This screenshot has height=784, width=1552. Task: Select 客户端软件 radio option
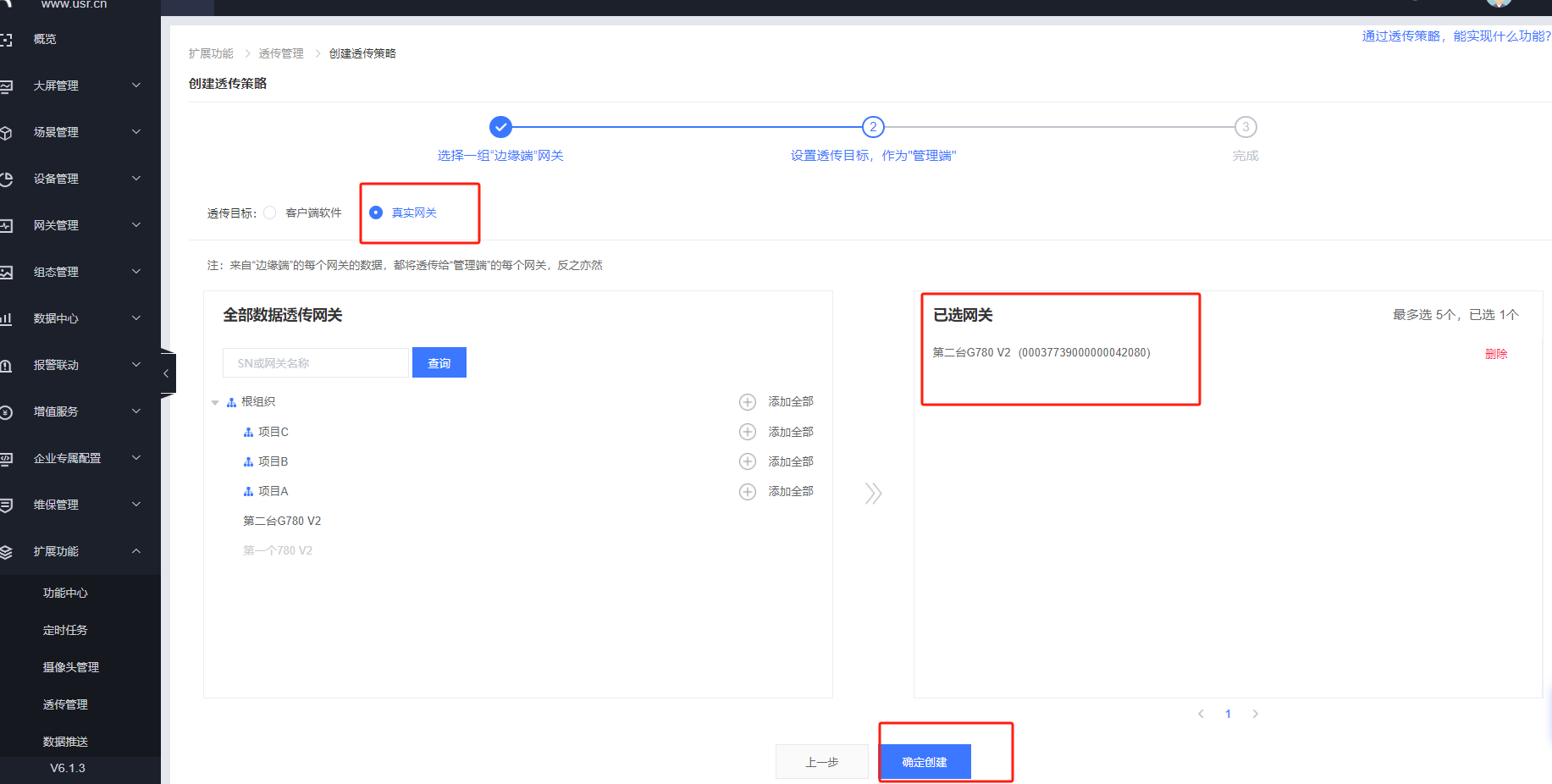pyautogui.click(x=270, y=213)
